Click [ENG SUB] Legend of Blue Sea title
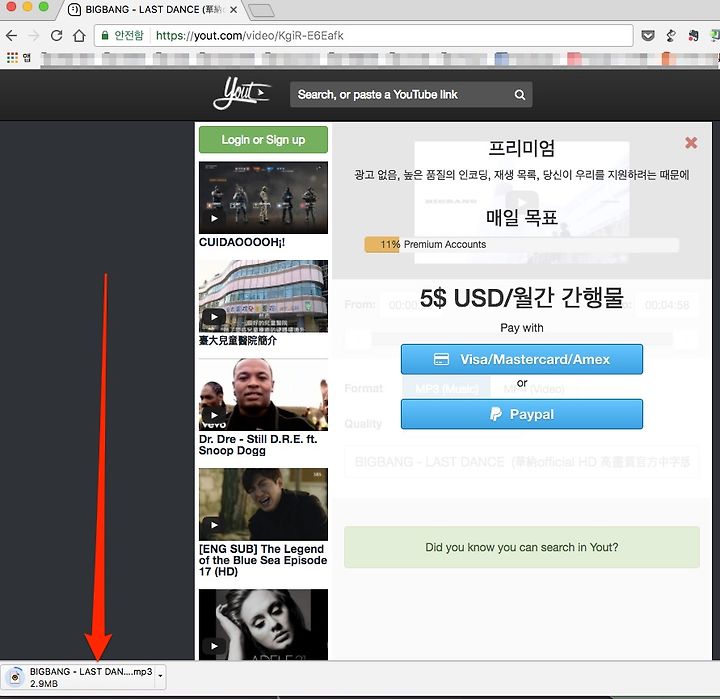Viewport: 720px width, 699px height. 263,560
